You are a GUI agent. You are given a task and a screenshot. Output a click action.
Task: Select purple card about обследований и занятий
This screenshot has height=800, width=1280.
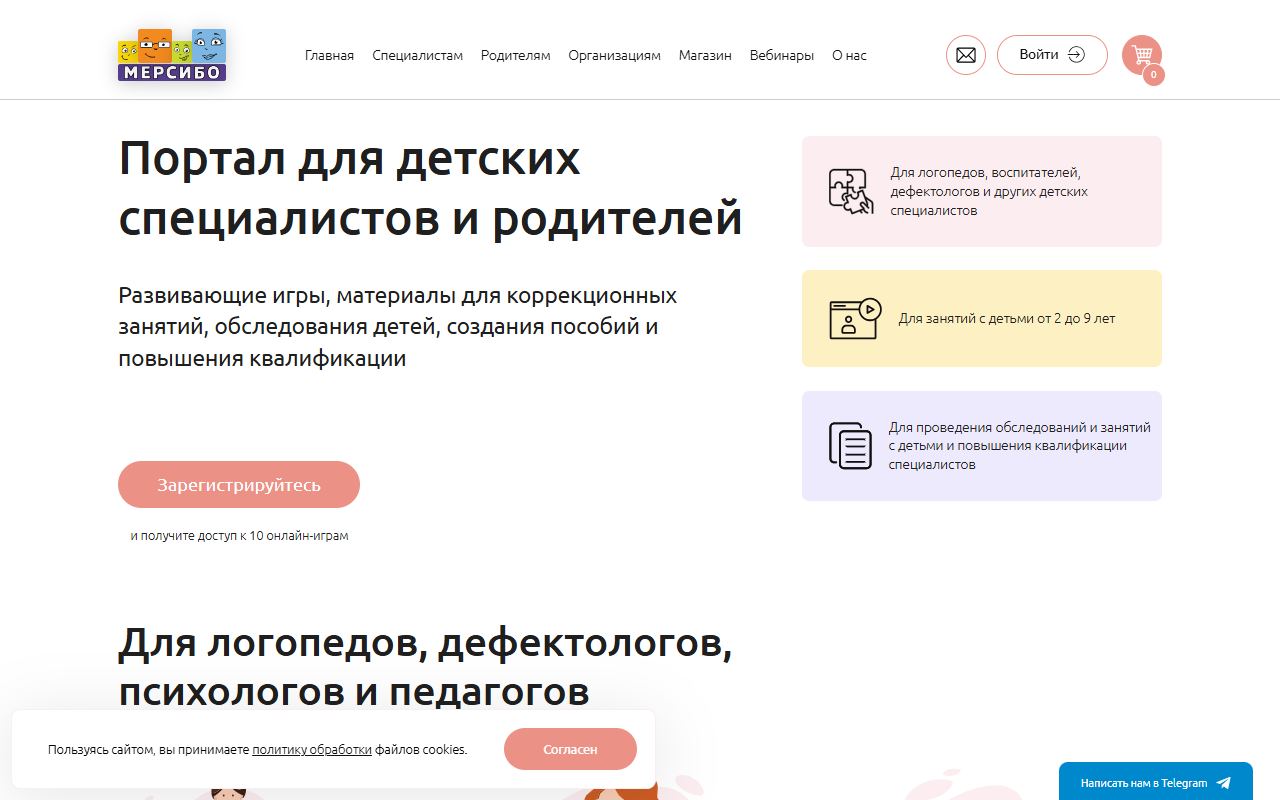pyautogui.click(x=982, y=446)
